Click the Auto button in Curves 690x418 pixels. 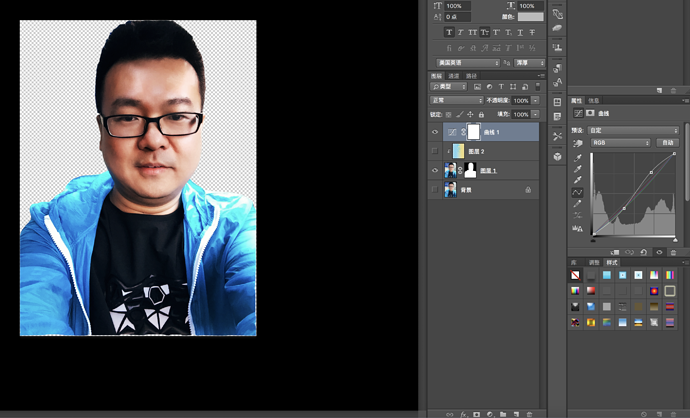668,143
